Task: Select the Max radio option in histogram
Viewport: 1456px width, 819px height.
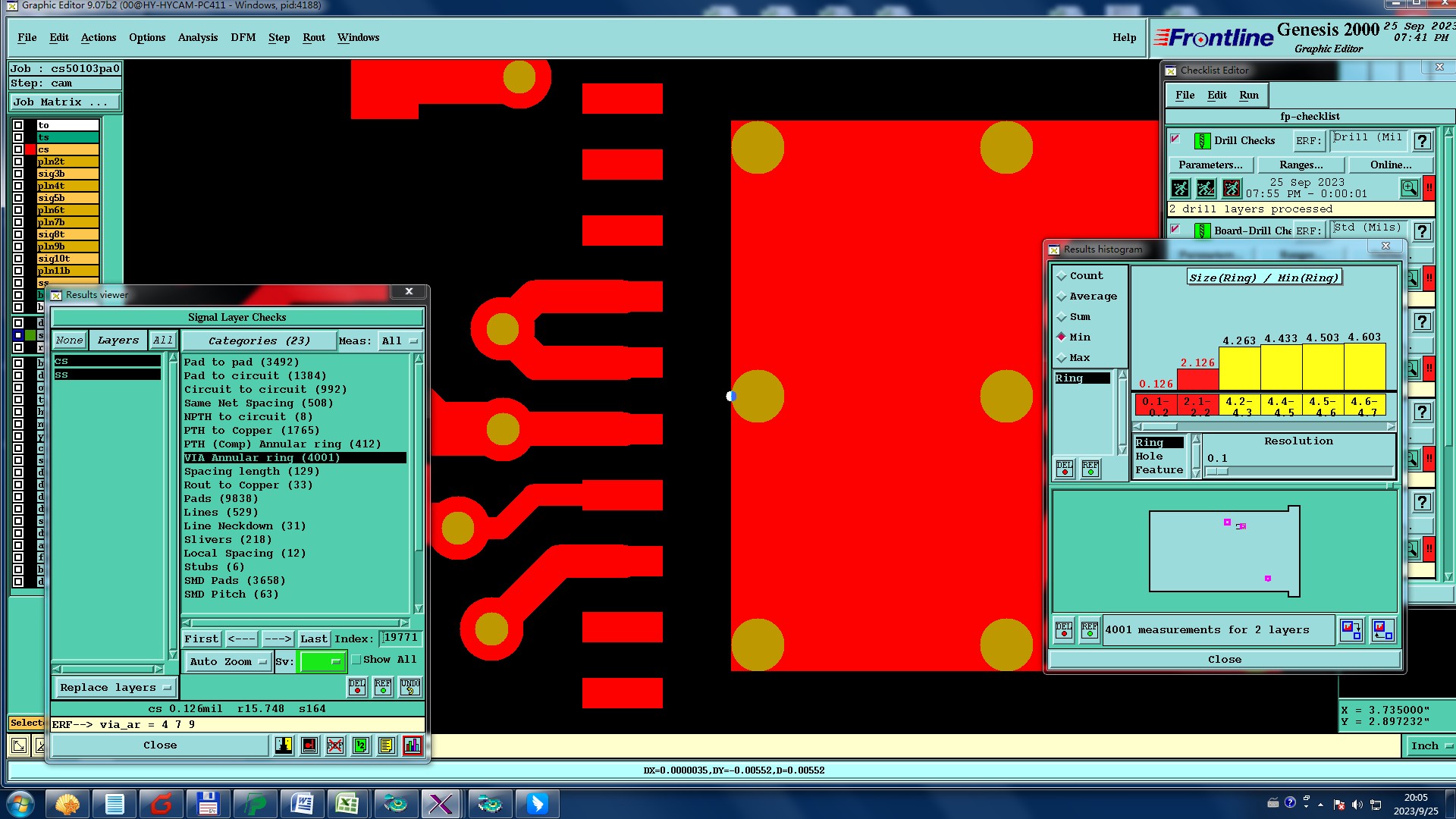Action: point(1062,358)
